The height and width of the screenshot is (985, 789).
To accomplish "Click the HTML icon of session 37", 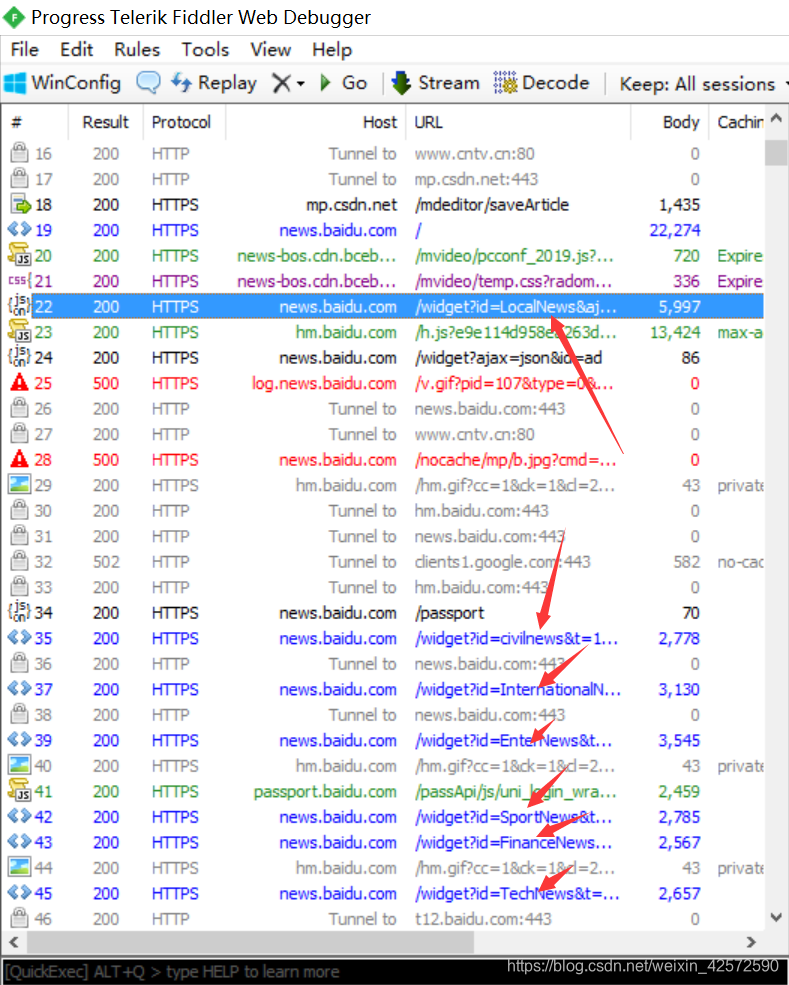I will [19, 688].
